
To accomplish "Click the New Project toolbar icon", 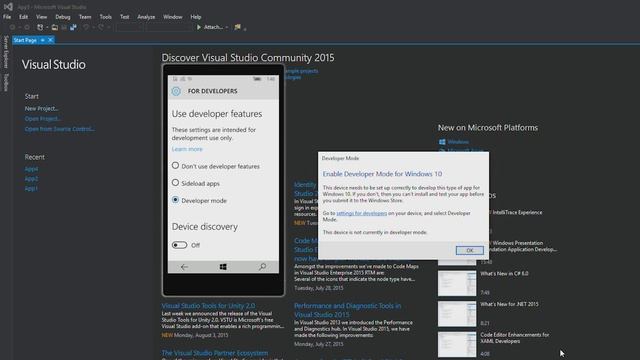I will 40,27.
